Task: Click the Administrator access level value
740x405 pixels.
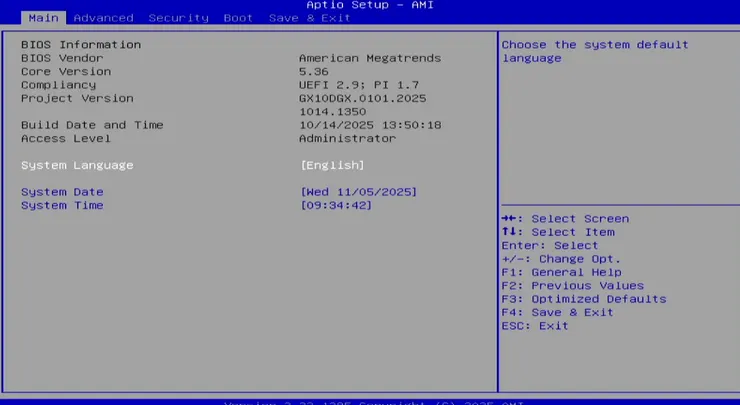Action: click(347, 138)
